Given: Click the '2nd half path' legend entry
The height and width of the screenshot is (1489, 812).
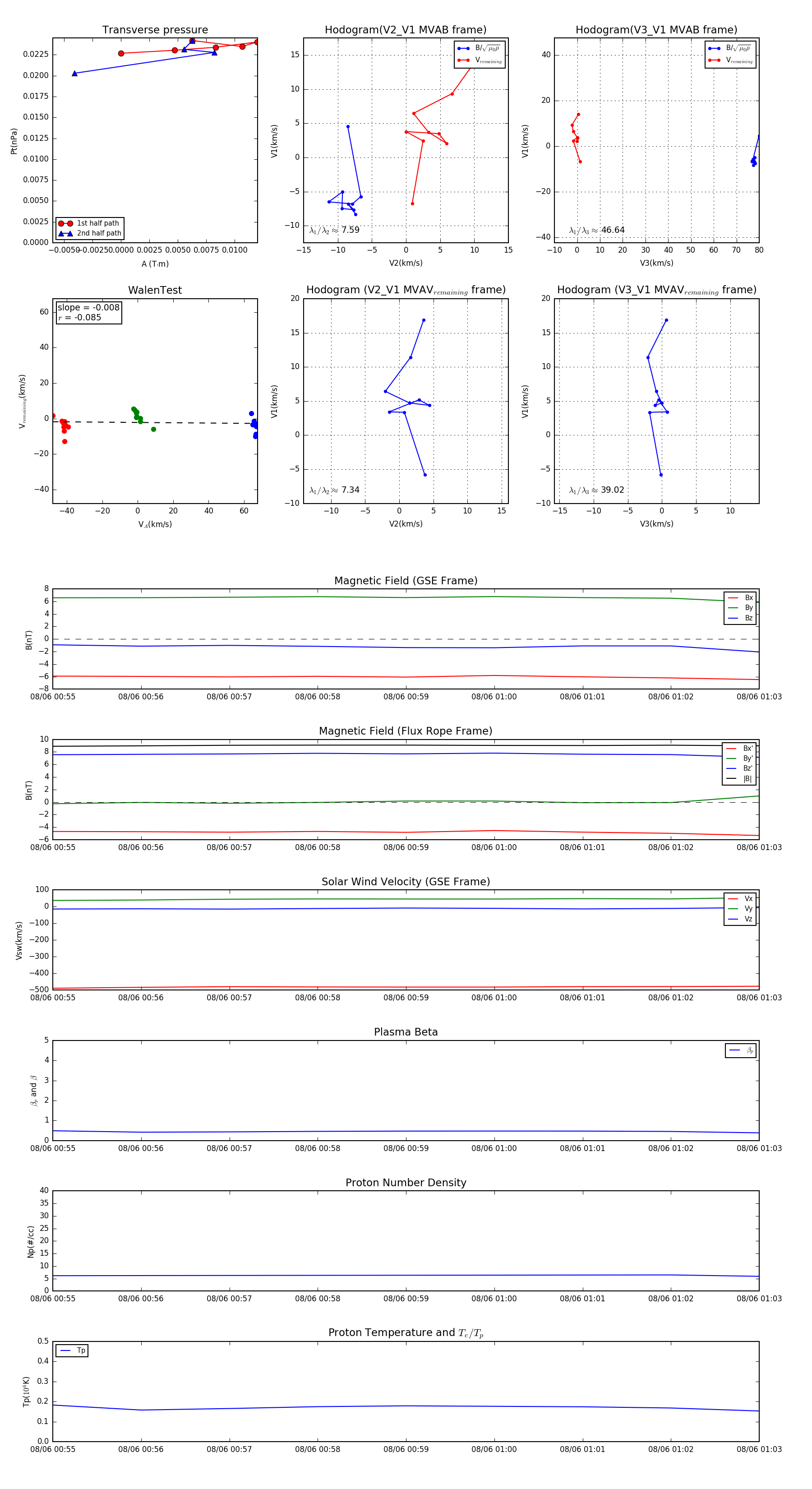Looking at the screenshot, I should click(90, 234).
